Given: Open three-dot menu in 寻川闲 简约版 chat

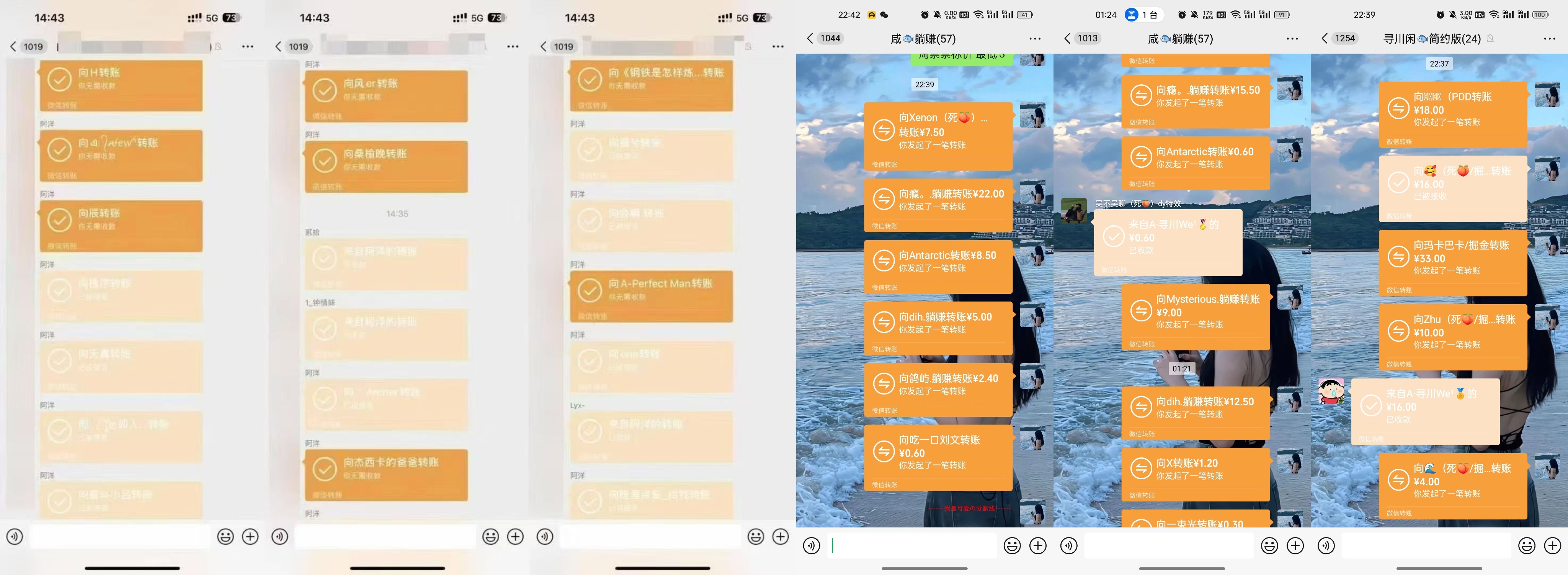Looking at the screenshot, I should 1549,39.
